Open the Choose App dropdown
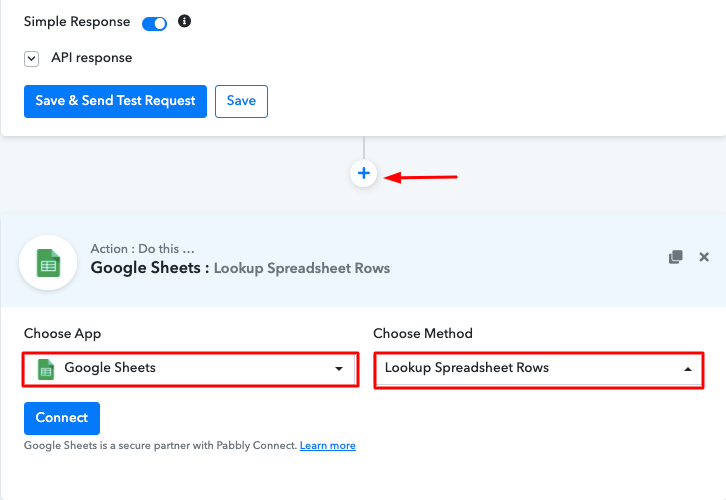The height and width of the screenshot is (500, 726). point(190,369)
